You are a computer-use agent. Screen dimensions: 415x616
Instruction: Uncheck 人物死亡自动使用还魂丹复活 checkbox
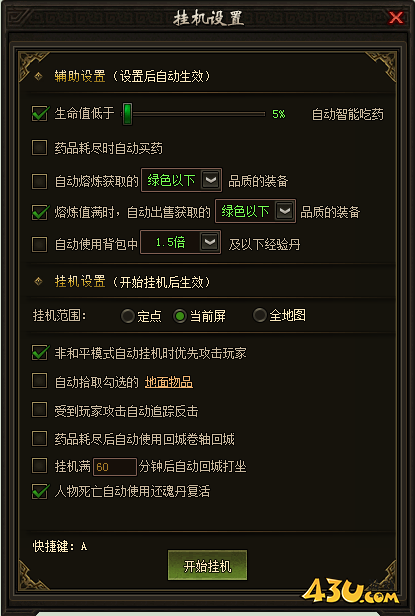pos(39,491)
